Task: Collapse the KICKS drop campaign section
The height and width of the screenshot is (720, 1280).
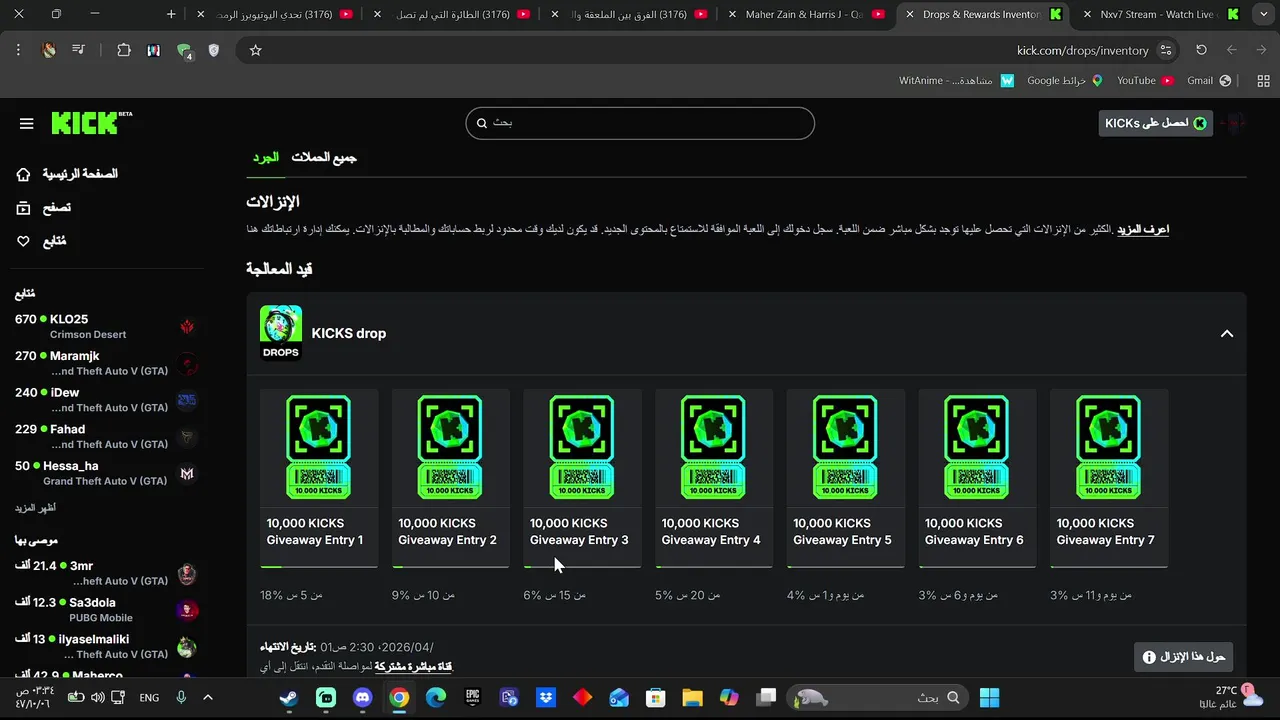Action: click(1227, 333)
